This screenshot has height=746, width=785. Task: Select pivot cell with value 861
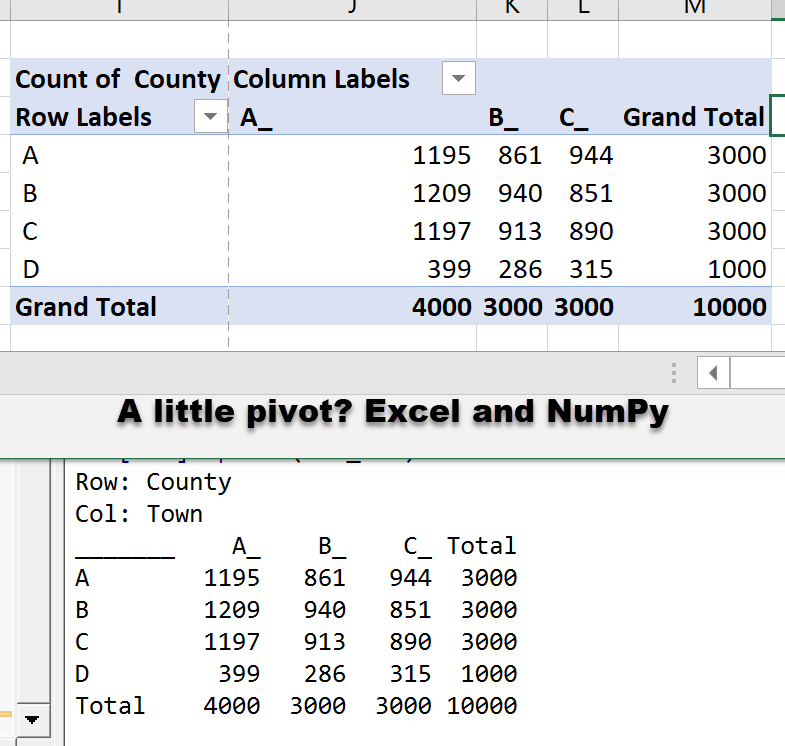tap(512, 155)
